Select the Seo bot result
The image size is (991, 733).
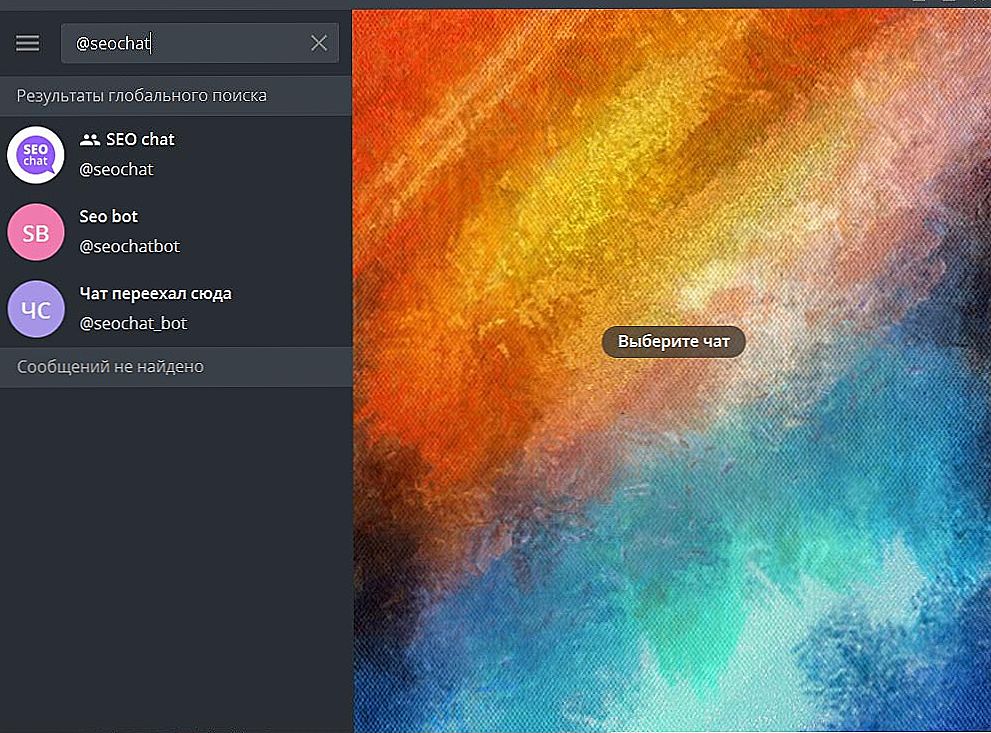(176, 232)
